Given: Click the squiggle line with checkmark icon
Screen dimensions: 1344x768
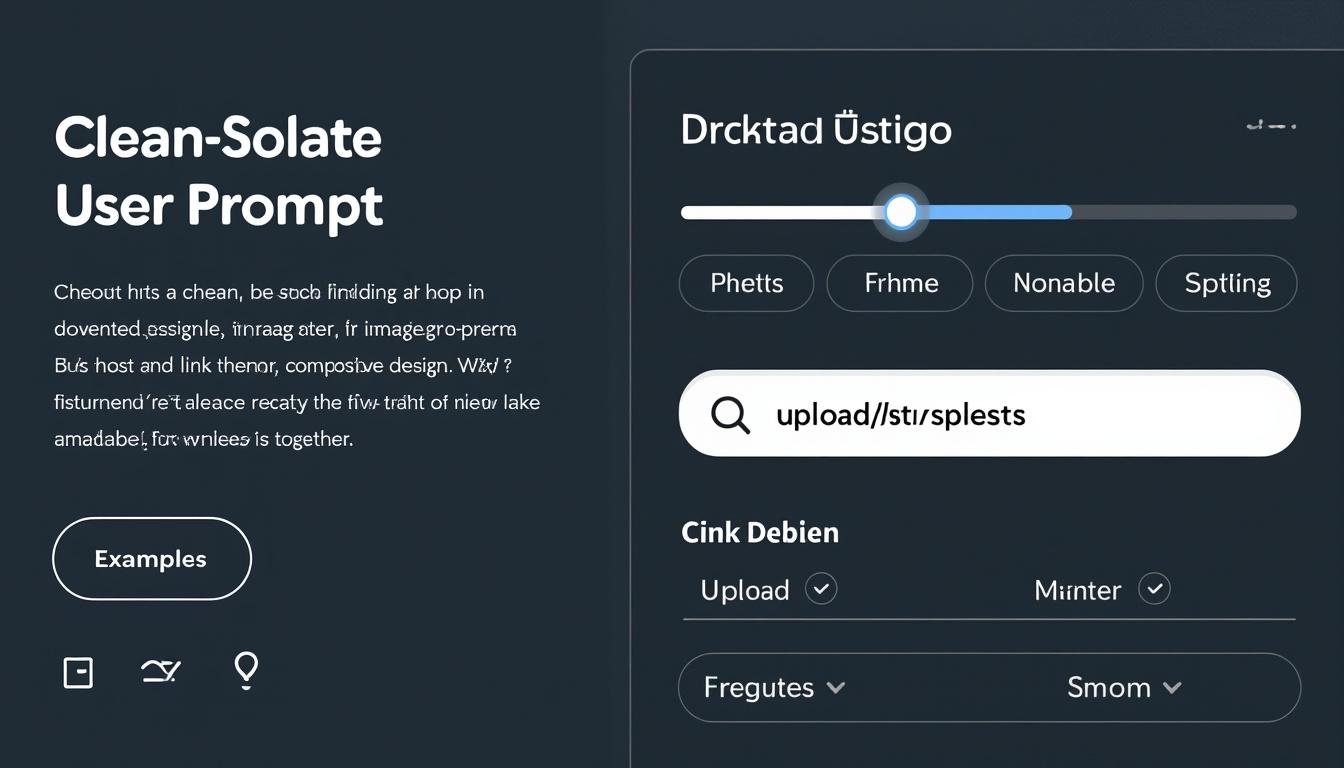Looking at the screenshot, I should [x=161, y=672].
